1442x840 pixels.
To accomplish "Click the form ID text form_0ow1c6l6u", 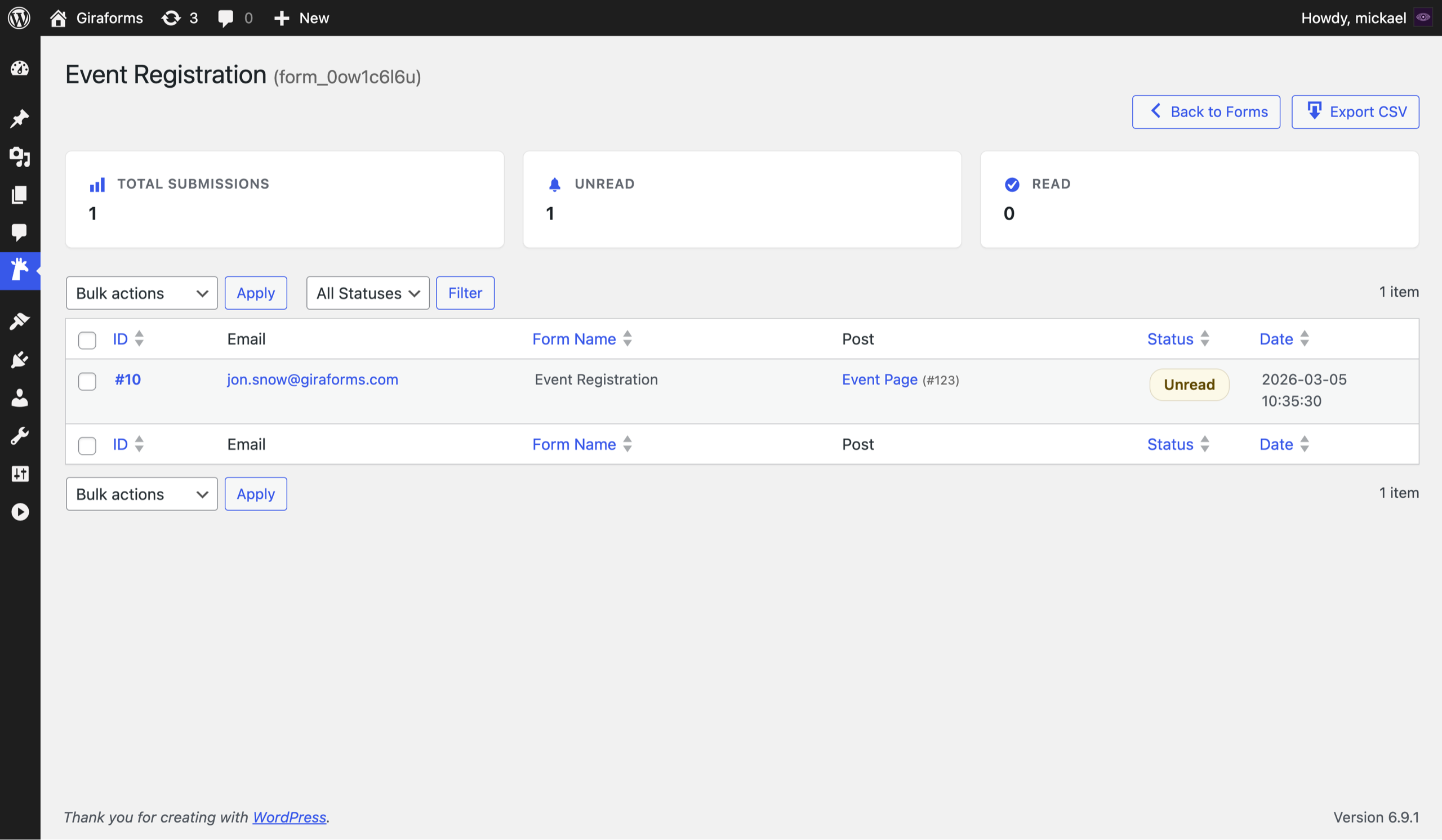I will 348,77.
